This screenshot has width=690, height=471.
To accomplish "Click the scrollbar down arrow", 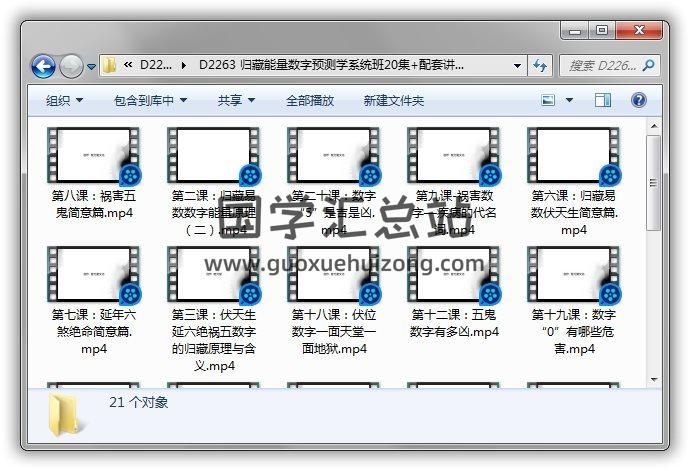I will [x=654, y=379].
